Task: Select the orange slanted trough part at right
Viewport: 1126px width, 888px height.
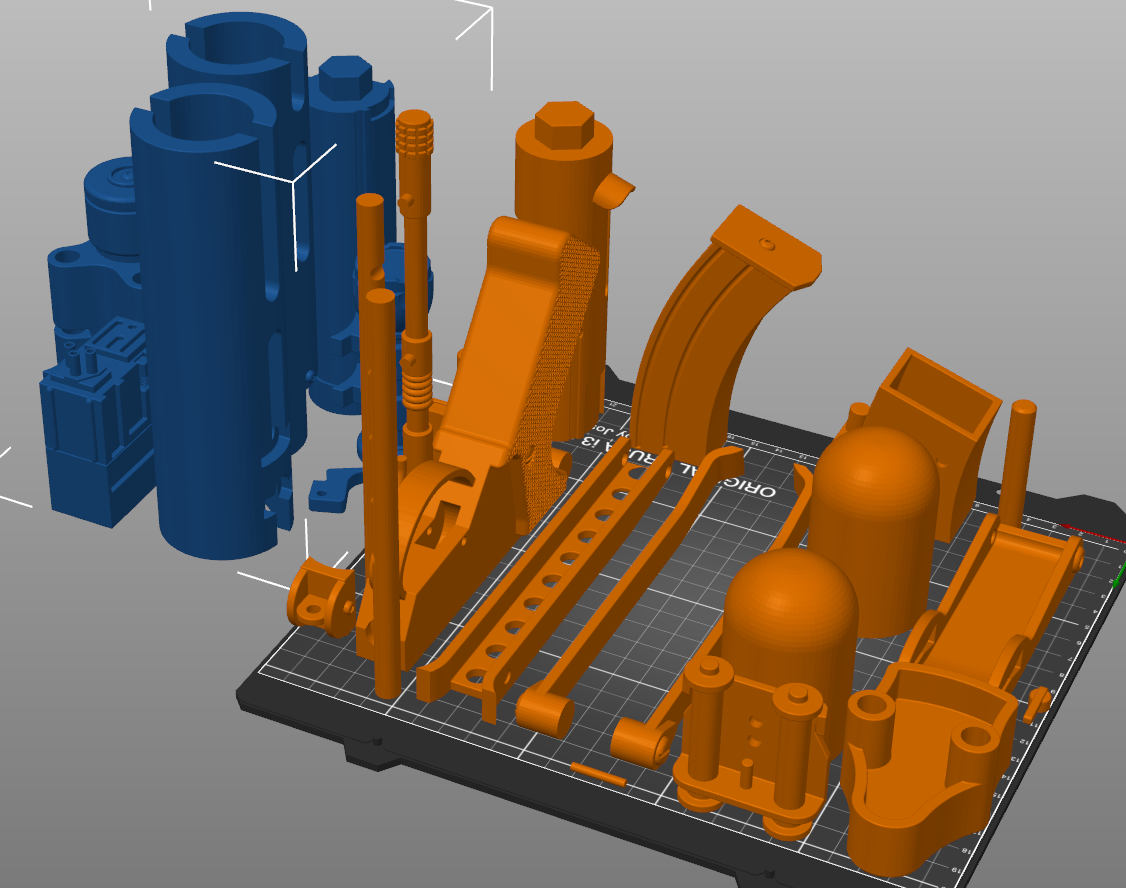Action: click(998, 603)
